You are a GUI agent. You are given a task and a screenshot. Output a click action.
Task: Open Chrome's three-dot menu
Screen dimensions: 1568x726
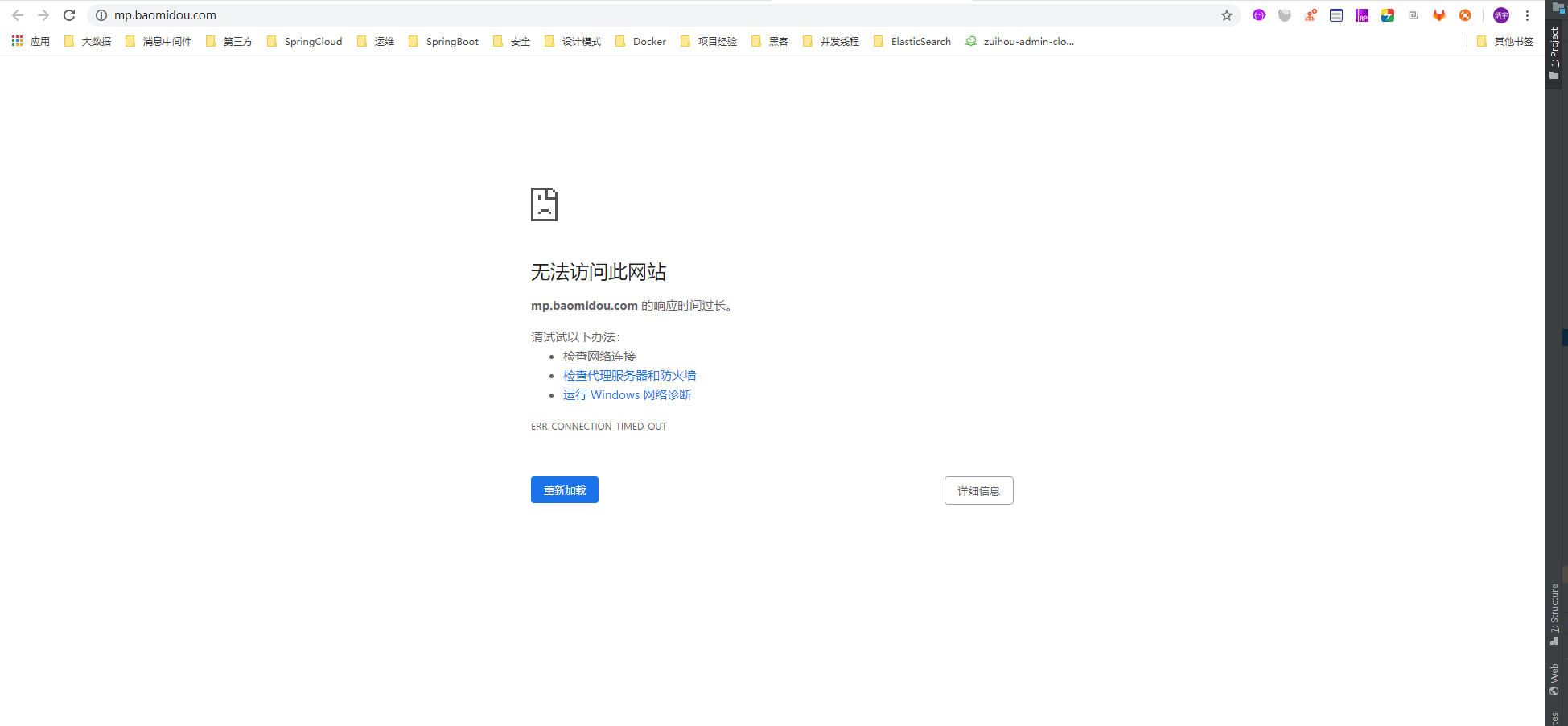(x=1527, y=15)
